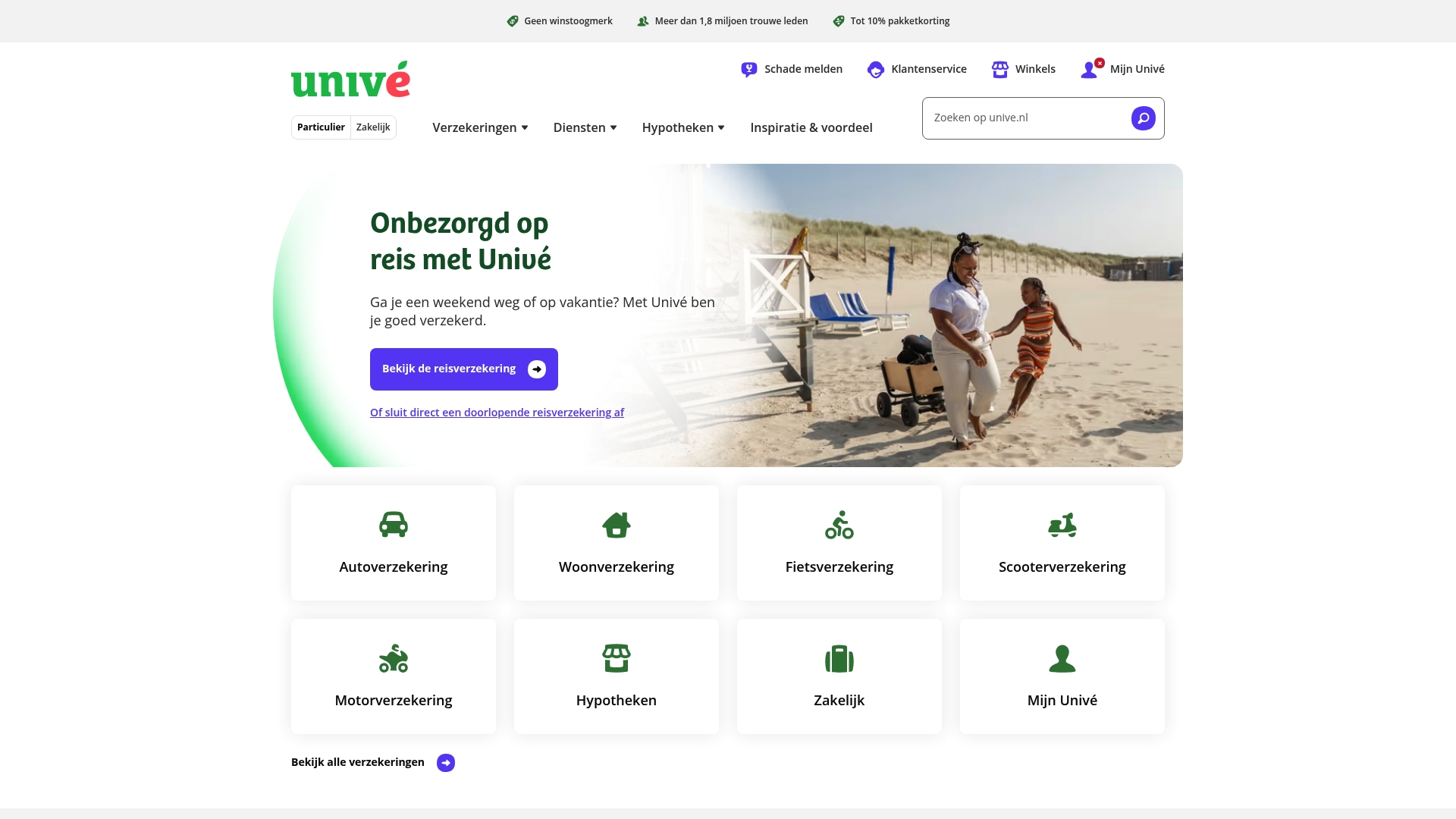1456x819 pixels.
Task: Click the scooter icon for Scooterverzekering
Action: tap(1062, 525)
